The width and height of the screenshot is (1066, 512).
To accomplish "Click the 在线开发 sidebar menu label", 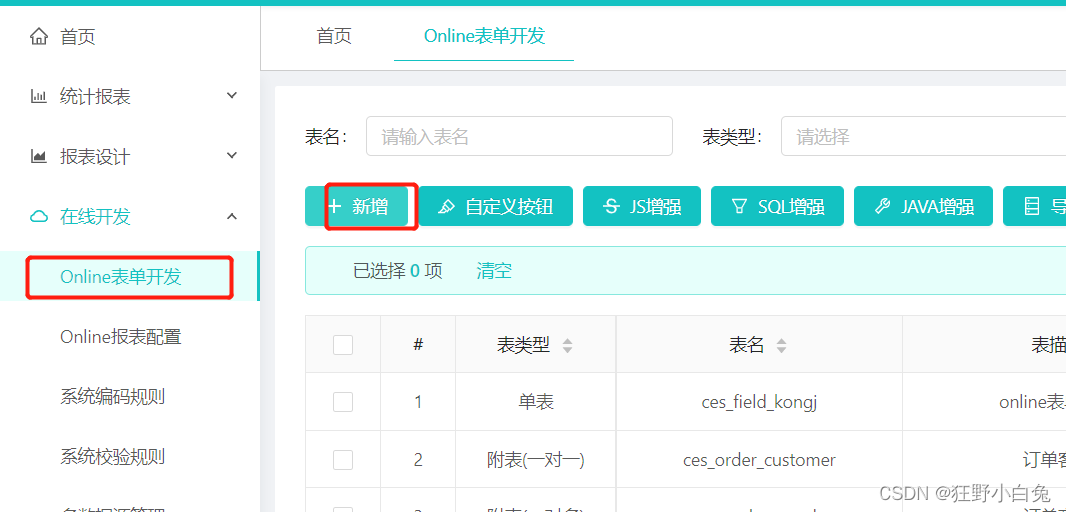I will tap(95, 217).
